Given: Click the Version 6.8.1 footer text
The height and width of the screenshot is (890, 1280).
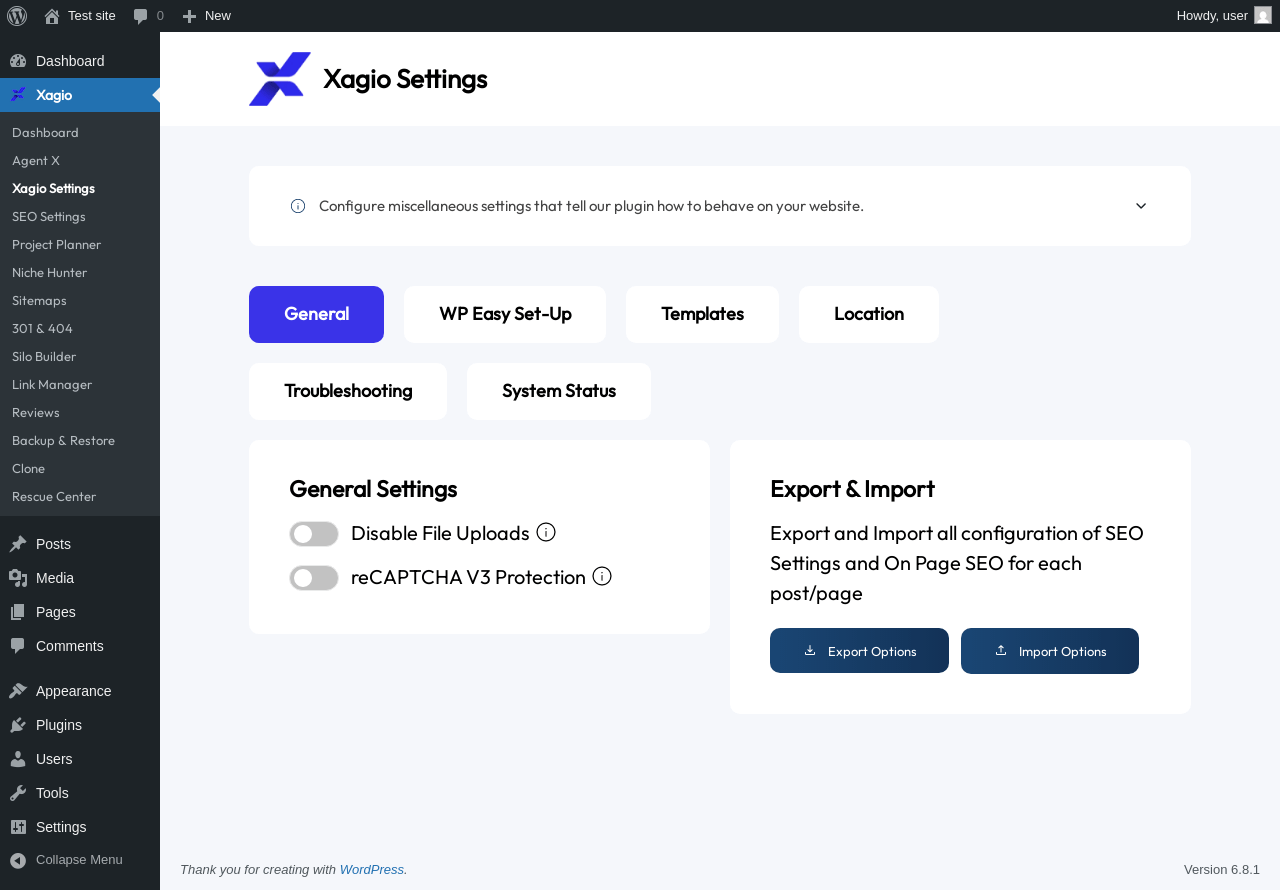Looking at the screenshot, I should (x=1222, y=870).
